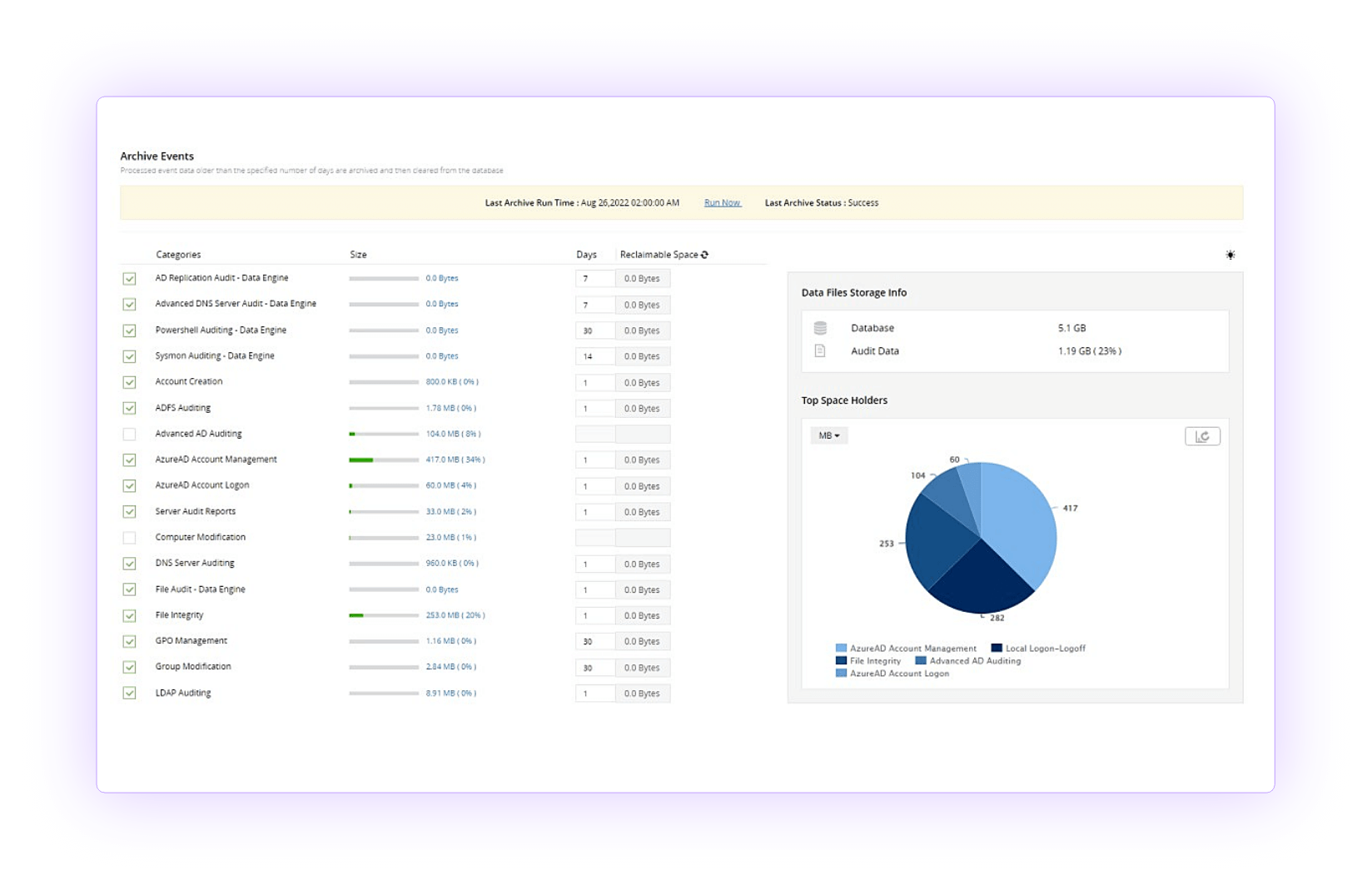Click the File Integrity usage bar
The width and height of the screenshot is (1372, 890).
tap(384, 615)
